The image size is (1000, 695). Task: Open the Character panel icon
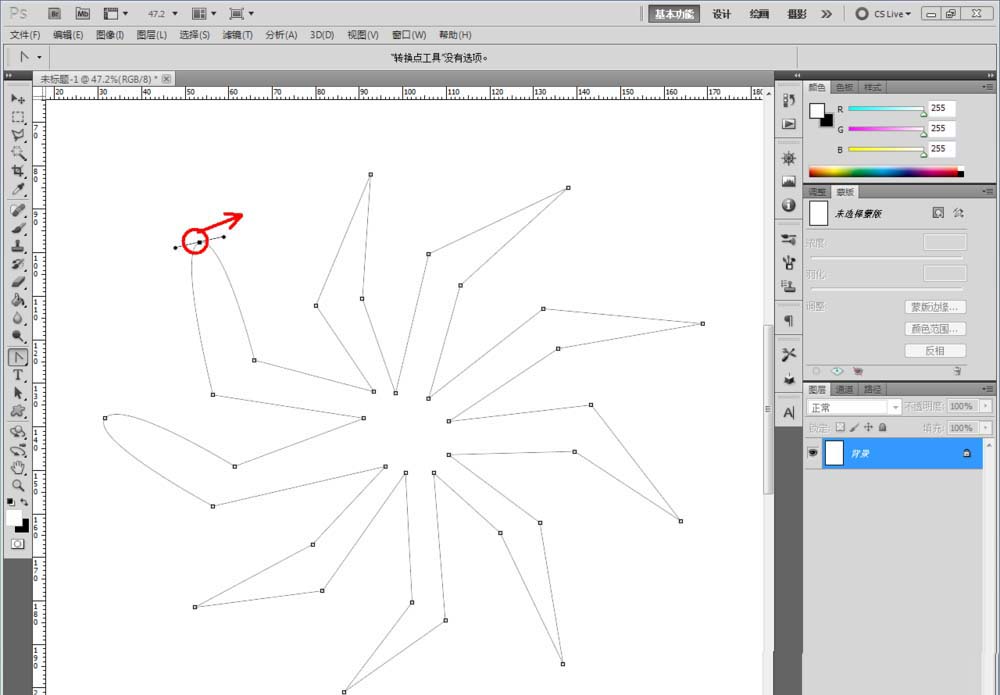pos(789,413)
